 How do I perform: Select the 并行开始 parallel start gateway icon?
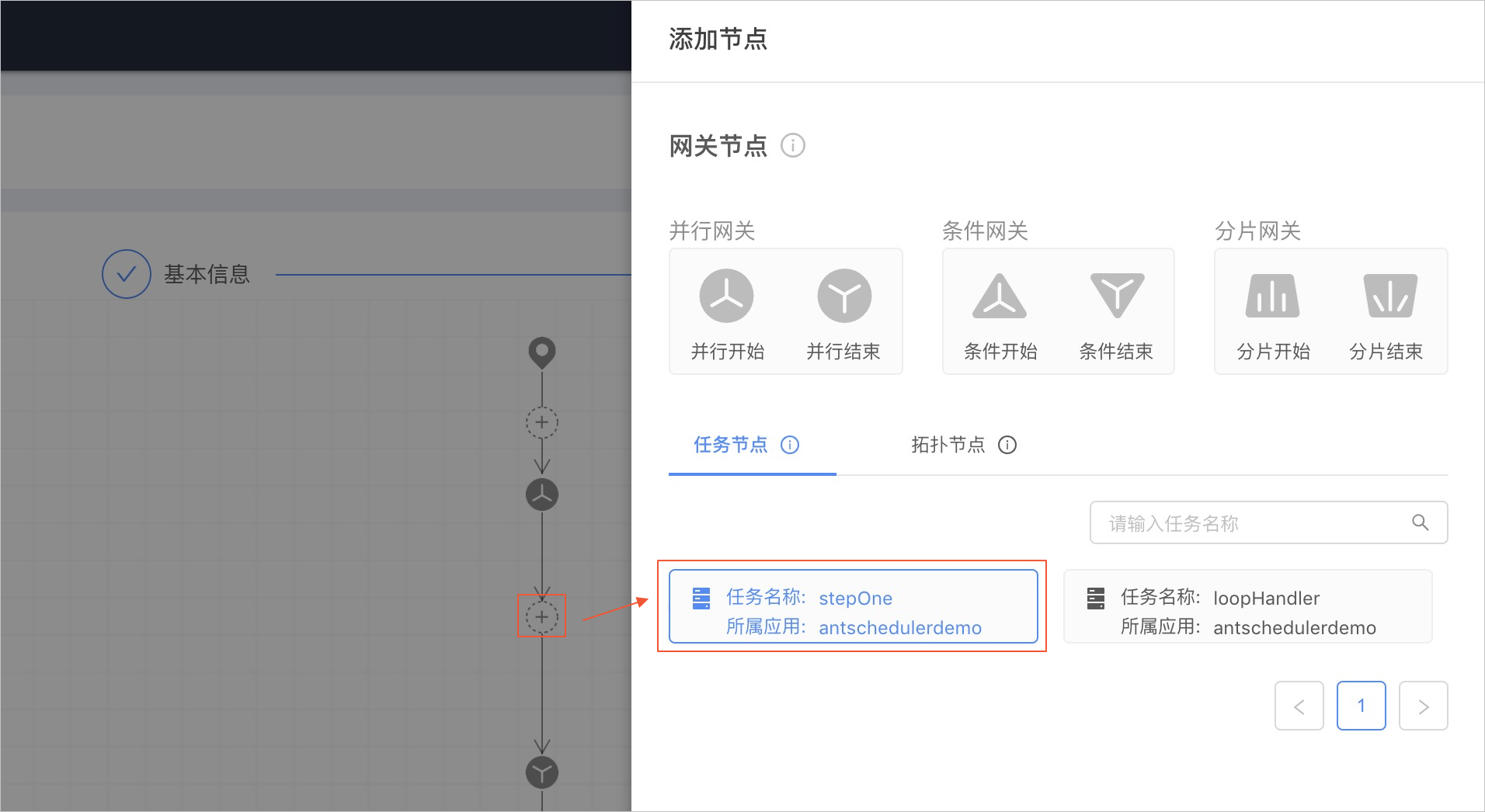click(x=726, y=296)
